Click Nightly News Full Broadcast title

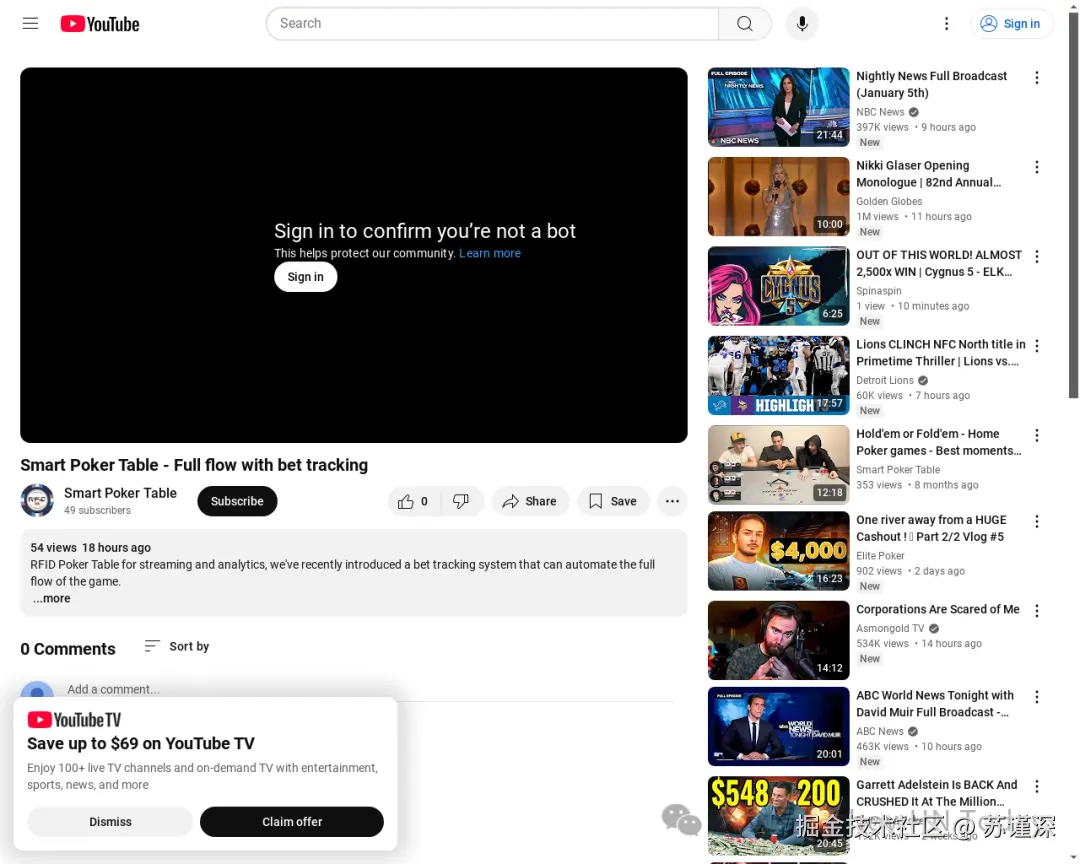click(x=931, y=84)
